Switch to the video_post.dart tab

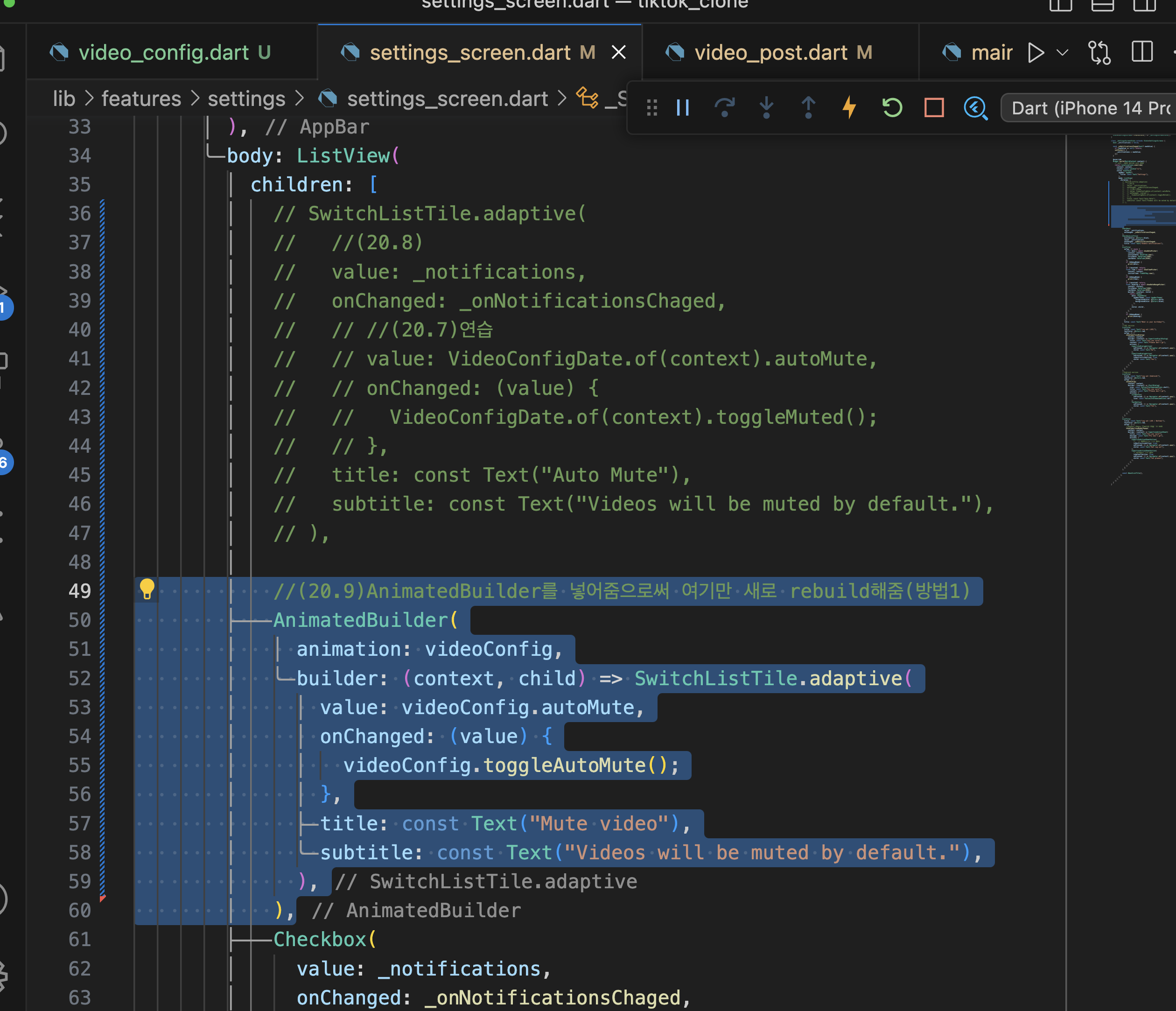(x=771, y=53)
